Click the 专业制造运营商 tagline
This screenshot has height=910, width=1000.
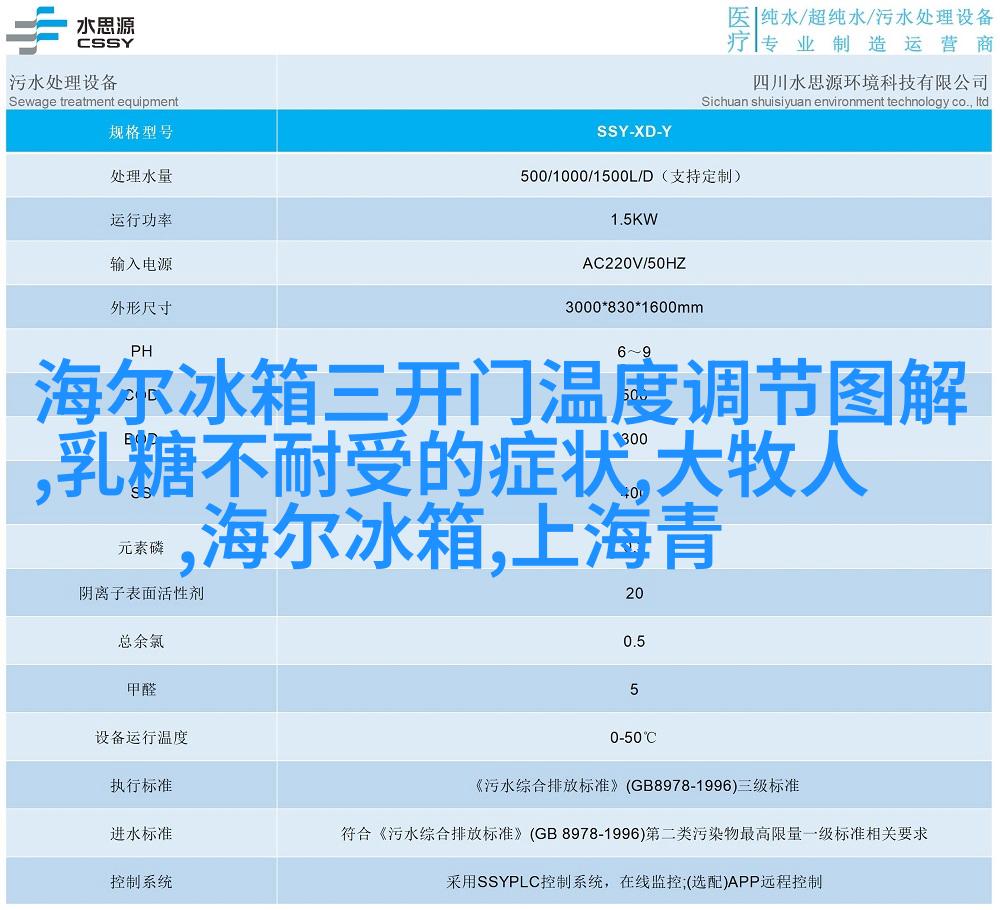(x=878, y=43)
